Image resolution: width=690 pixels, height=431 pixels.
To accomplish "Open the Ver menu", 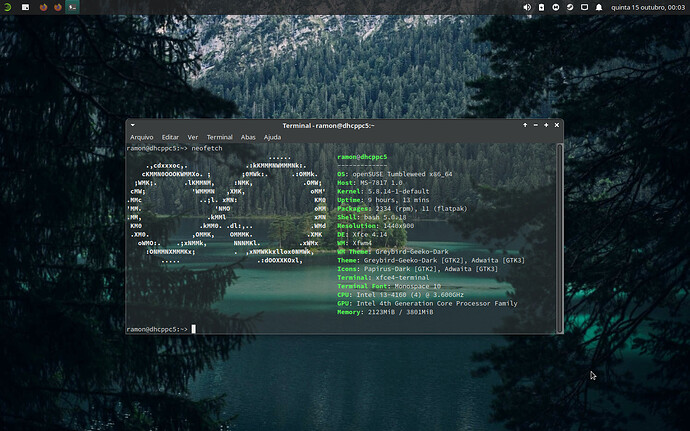I will click(193, 137).
